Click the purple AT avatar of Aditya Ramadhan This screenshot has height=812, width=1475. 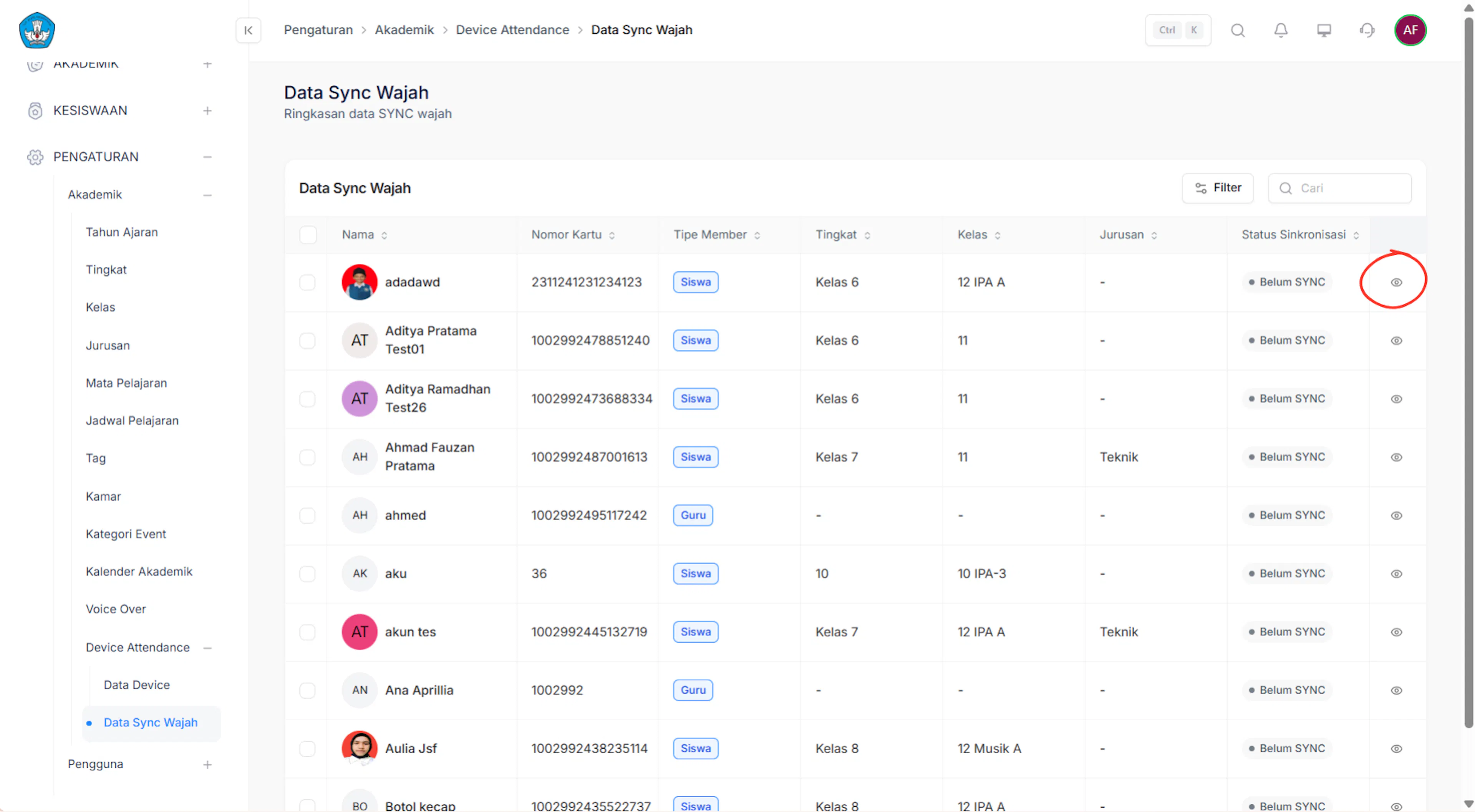(359, 399)
